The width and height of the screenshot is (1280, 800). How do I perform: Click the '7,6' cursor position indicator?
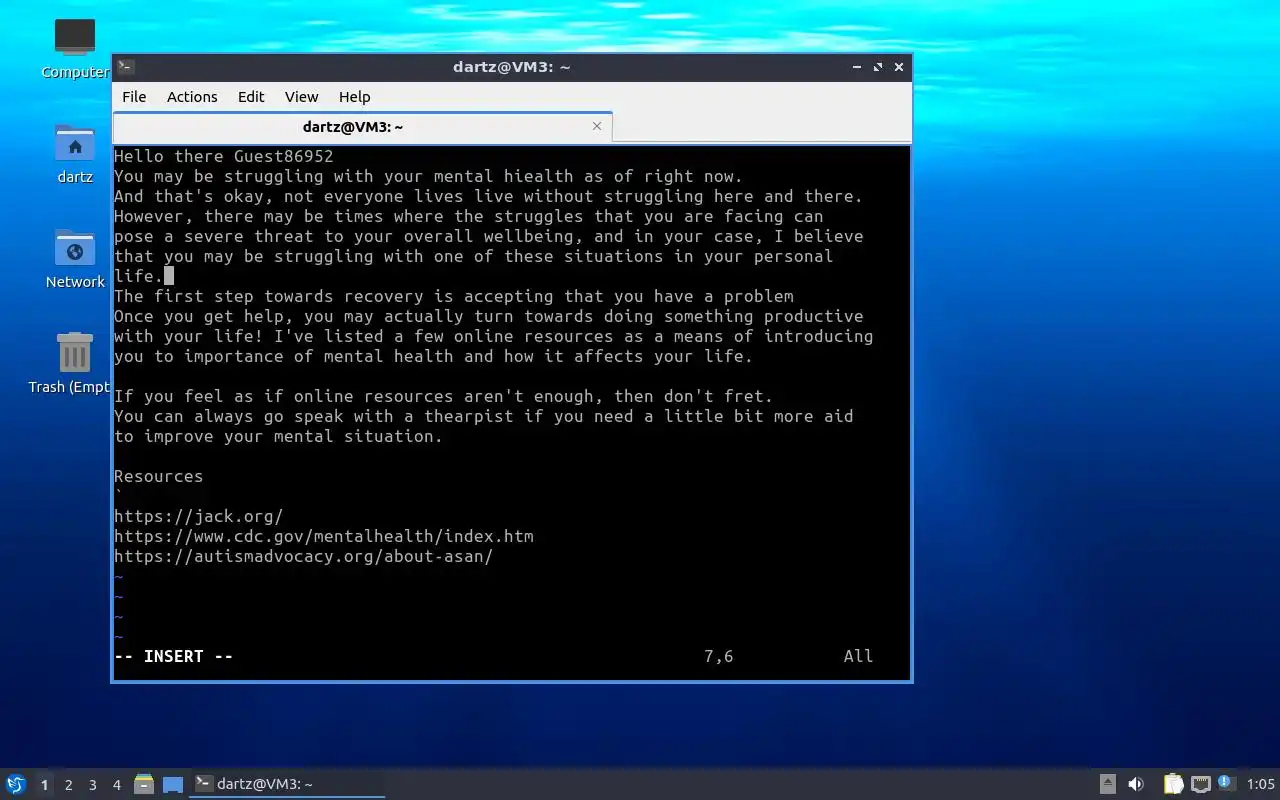tap(718, 656)
